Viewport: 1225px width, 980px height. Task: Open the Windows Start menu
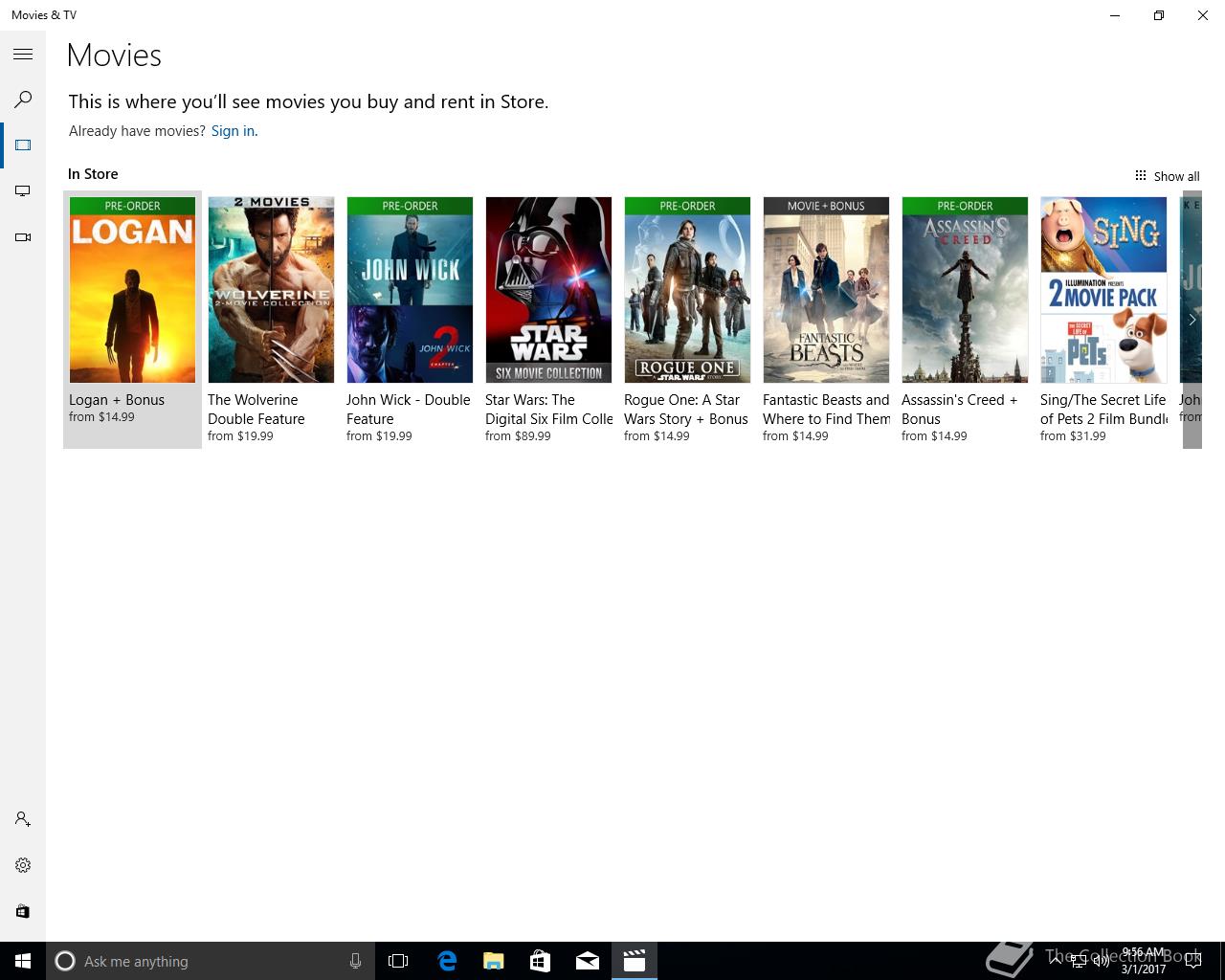pyautogui.click(x=23, y=961)
